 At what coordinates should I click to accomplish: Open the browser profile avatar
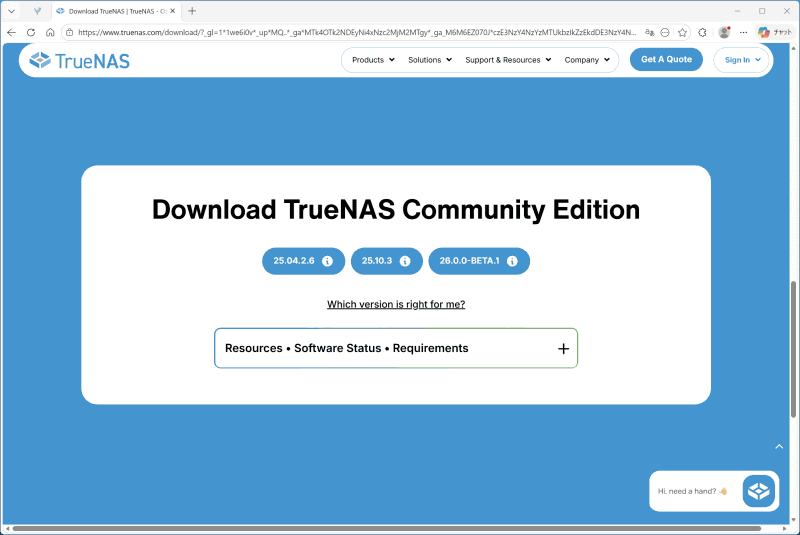724,32
